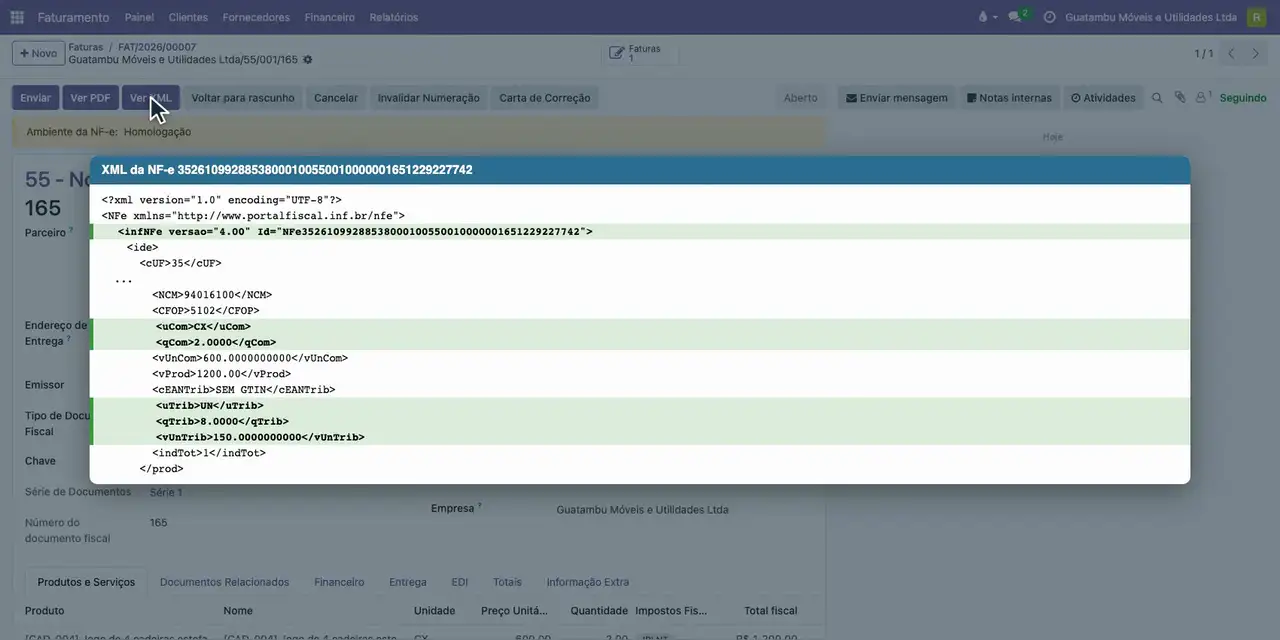Click the cEANTrib SEM GTIN line
This screenshot has height=640, width=1280.
coord(244,390)
